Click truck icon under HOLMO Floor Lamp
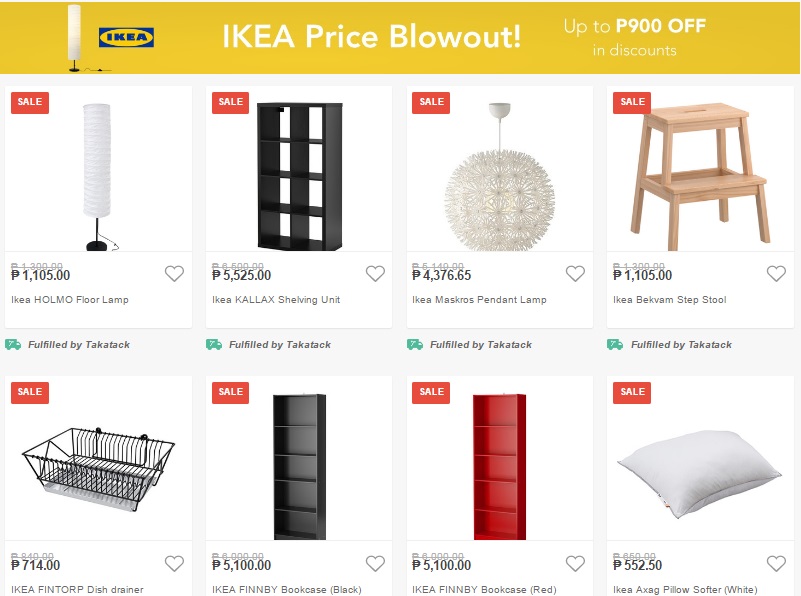This screenshot has height=596, width=801. [x=13, y=344]
